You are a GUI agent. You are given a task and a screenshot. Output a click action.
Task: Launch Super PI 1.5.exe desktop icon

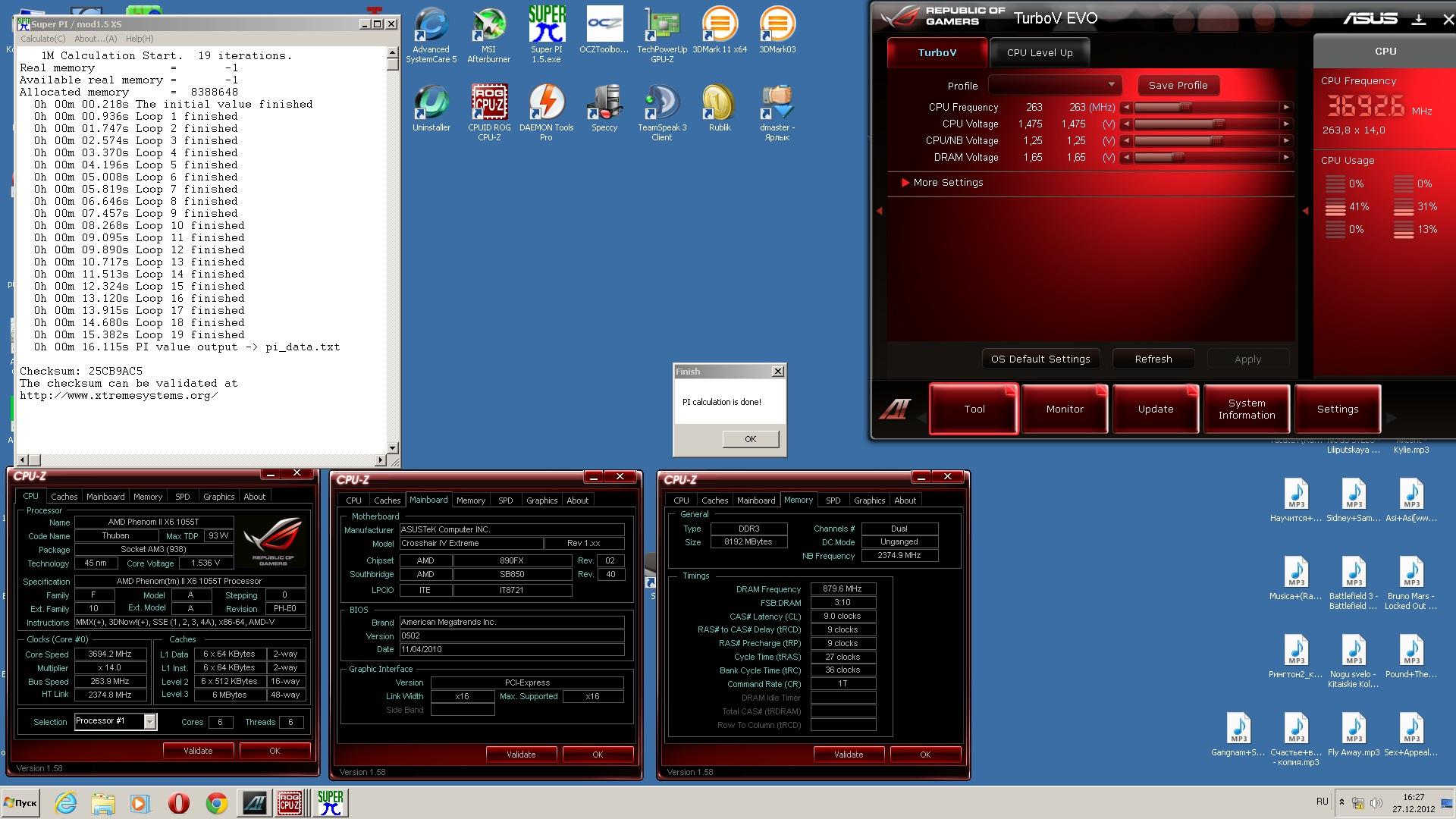click(546, 35)
